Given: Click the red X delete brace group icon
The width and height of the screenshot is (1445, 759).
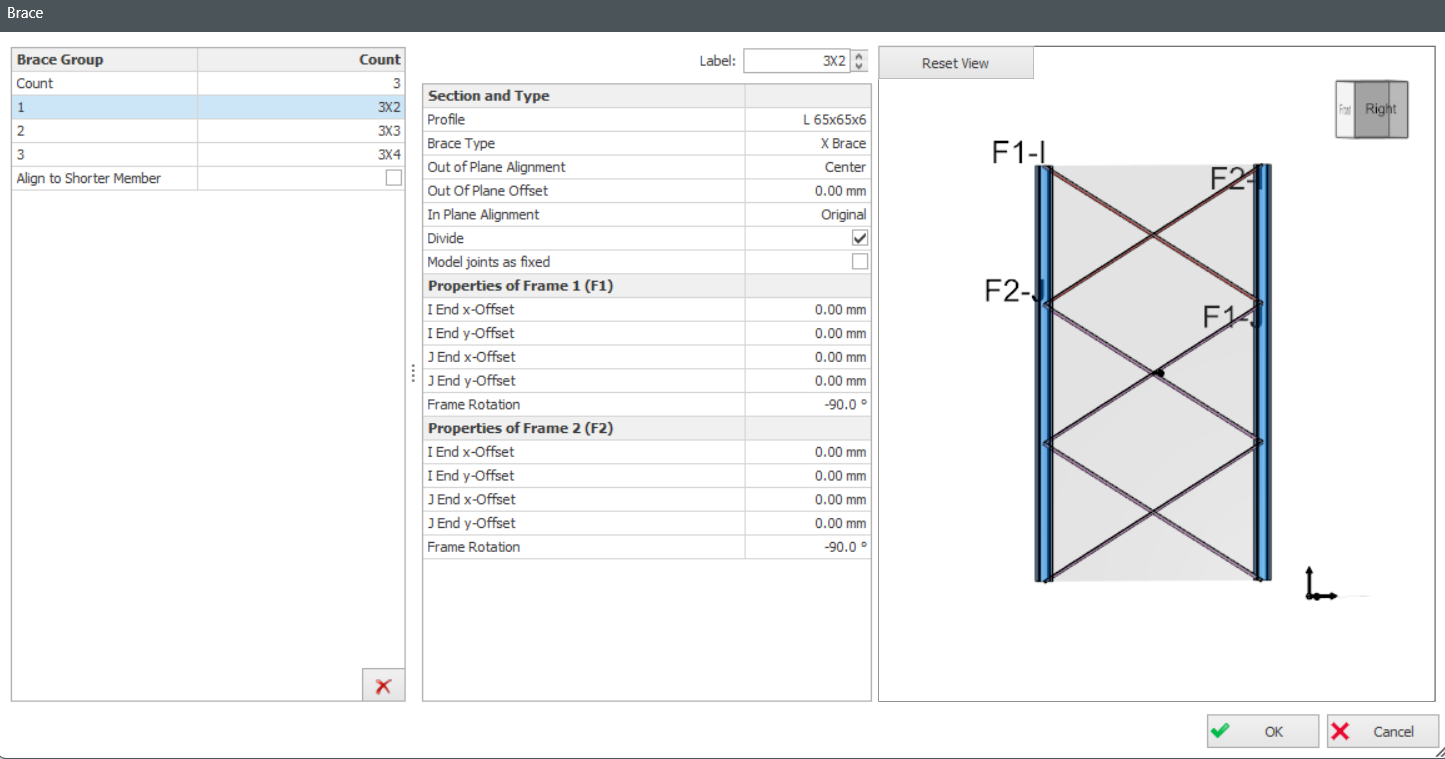Looking at the screenshot, I should coord(383,686).
